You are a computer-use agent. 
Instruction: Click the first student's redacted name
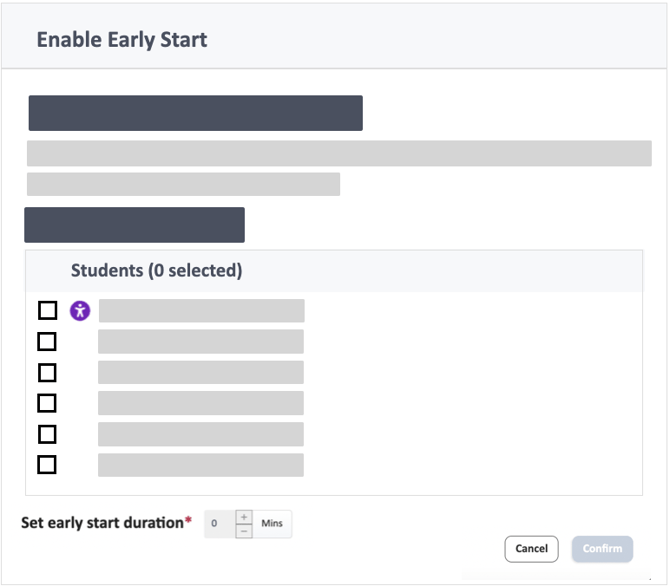pos(201,311)
